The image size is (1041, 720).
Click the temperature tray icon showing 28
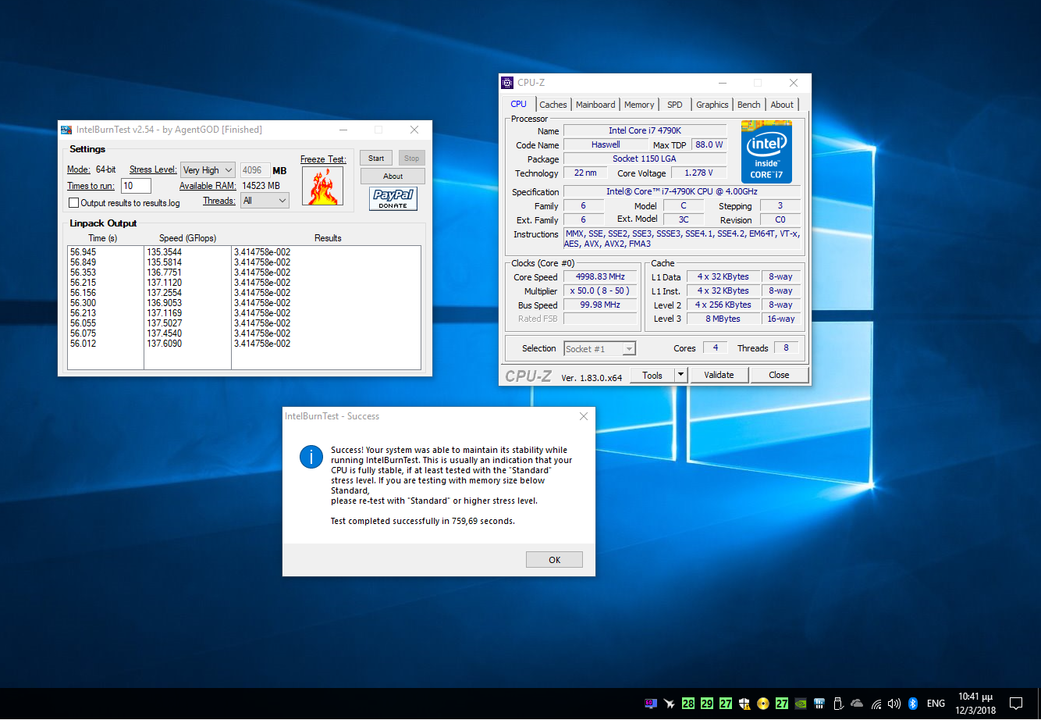pyautogui.click(x=688, y=703)
